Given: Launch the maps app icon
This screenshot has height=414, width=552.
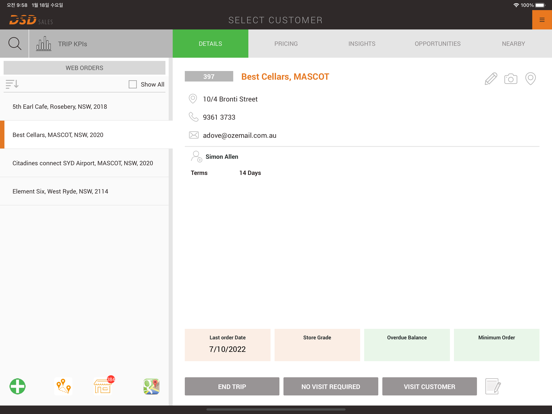Looking at the screenshot, I should tap(151, 386).
